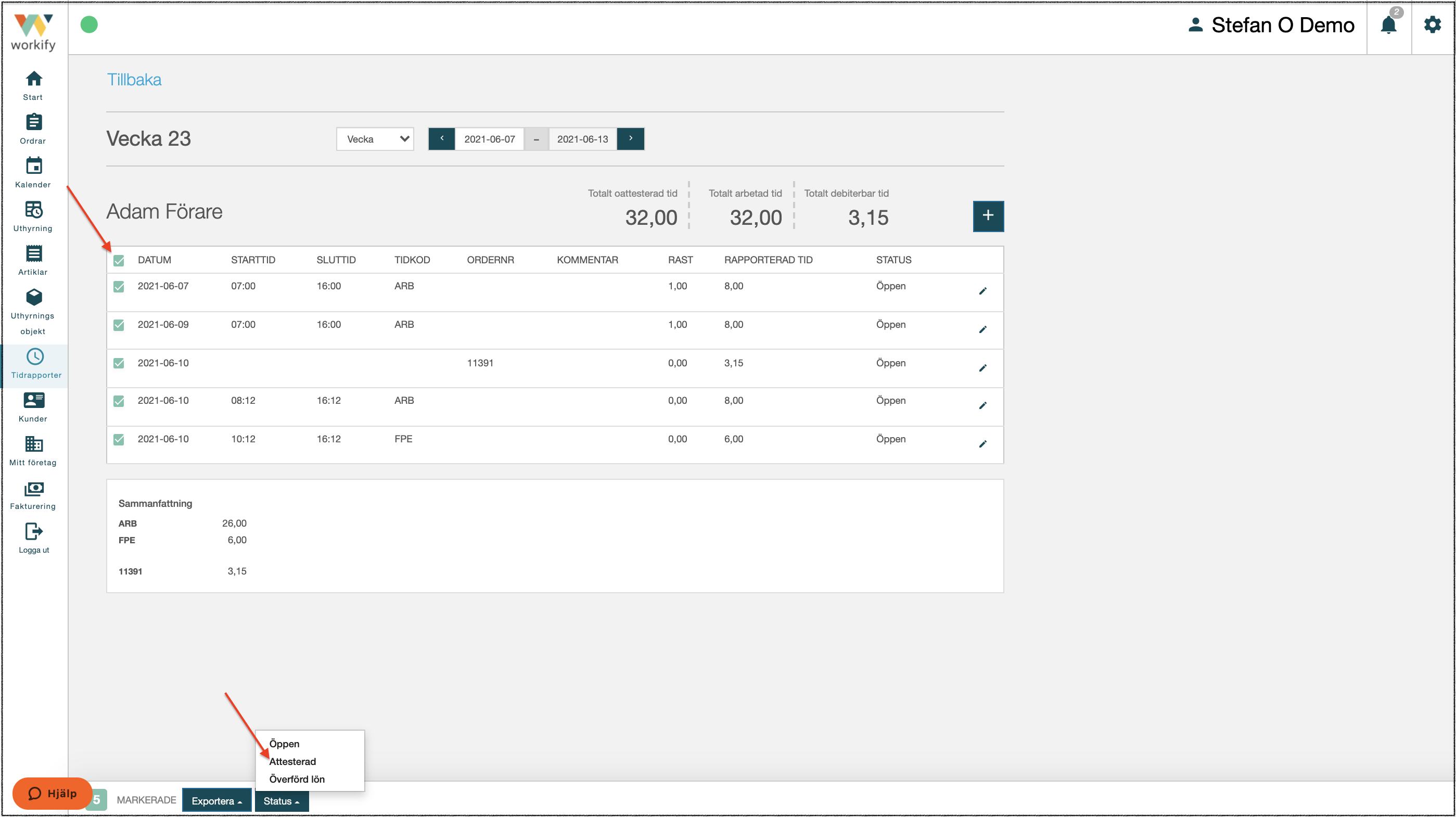Open Kunder in the sidebar
This screenshot has height=817, width=1456.
(x=33, y=406)
